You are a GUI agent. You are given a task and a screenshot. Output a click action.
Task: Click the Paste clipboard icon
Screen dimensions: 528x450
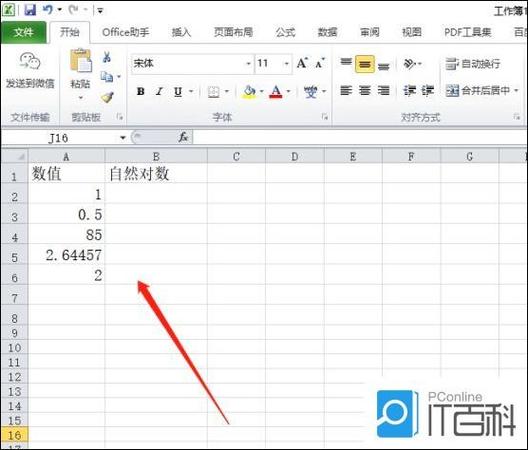(x=80, y=61)
